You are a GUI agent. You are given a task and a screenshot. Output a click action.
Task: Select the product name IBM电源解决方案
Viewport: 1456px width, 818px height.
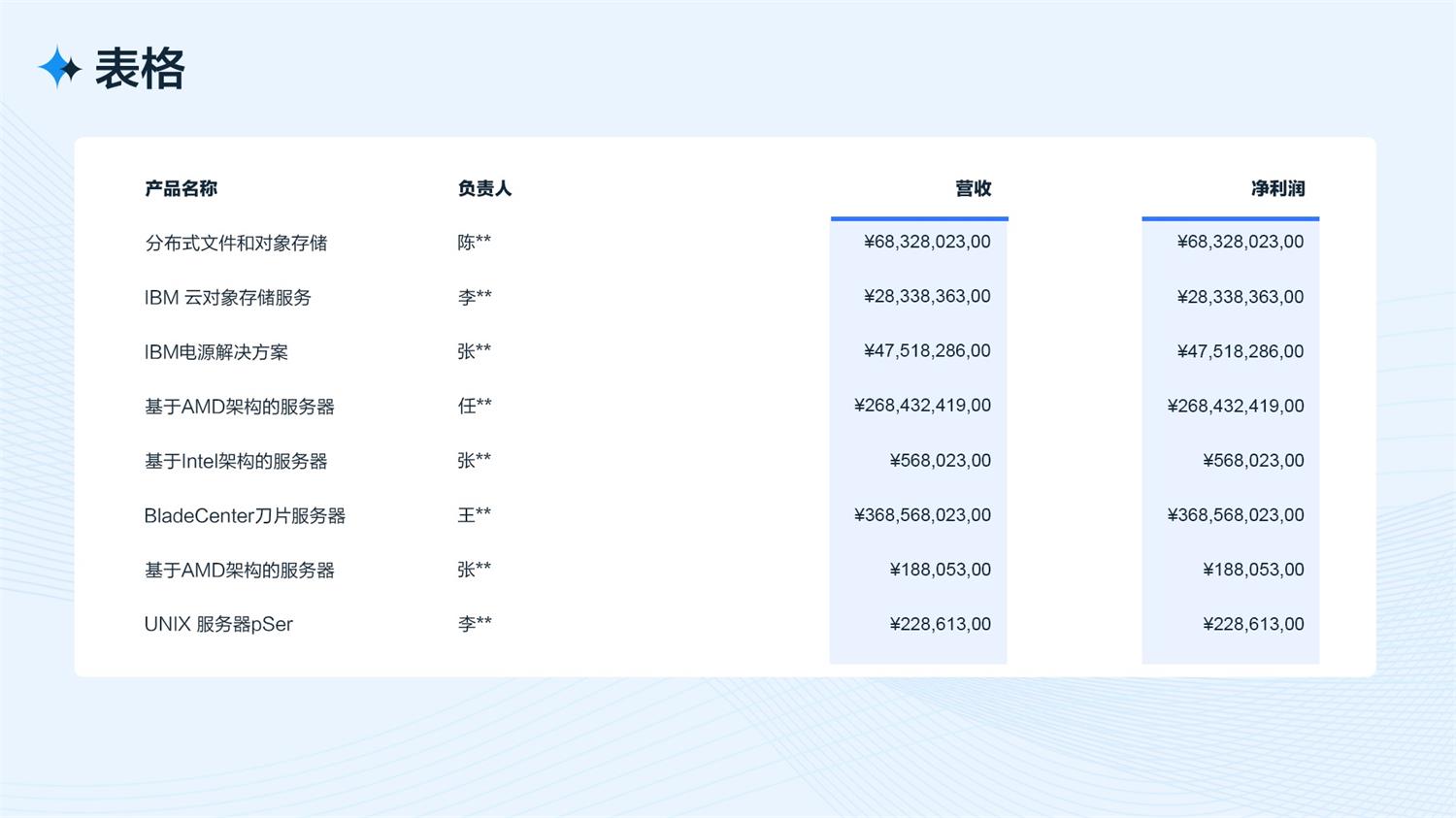click(216, 351)
